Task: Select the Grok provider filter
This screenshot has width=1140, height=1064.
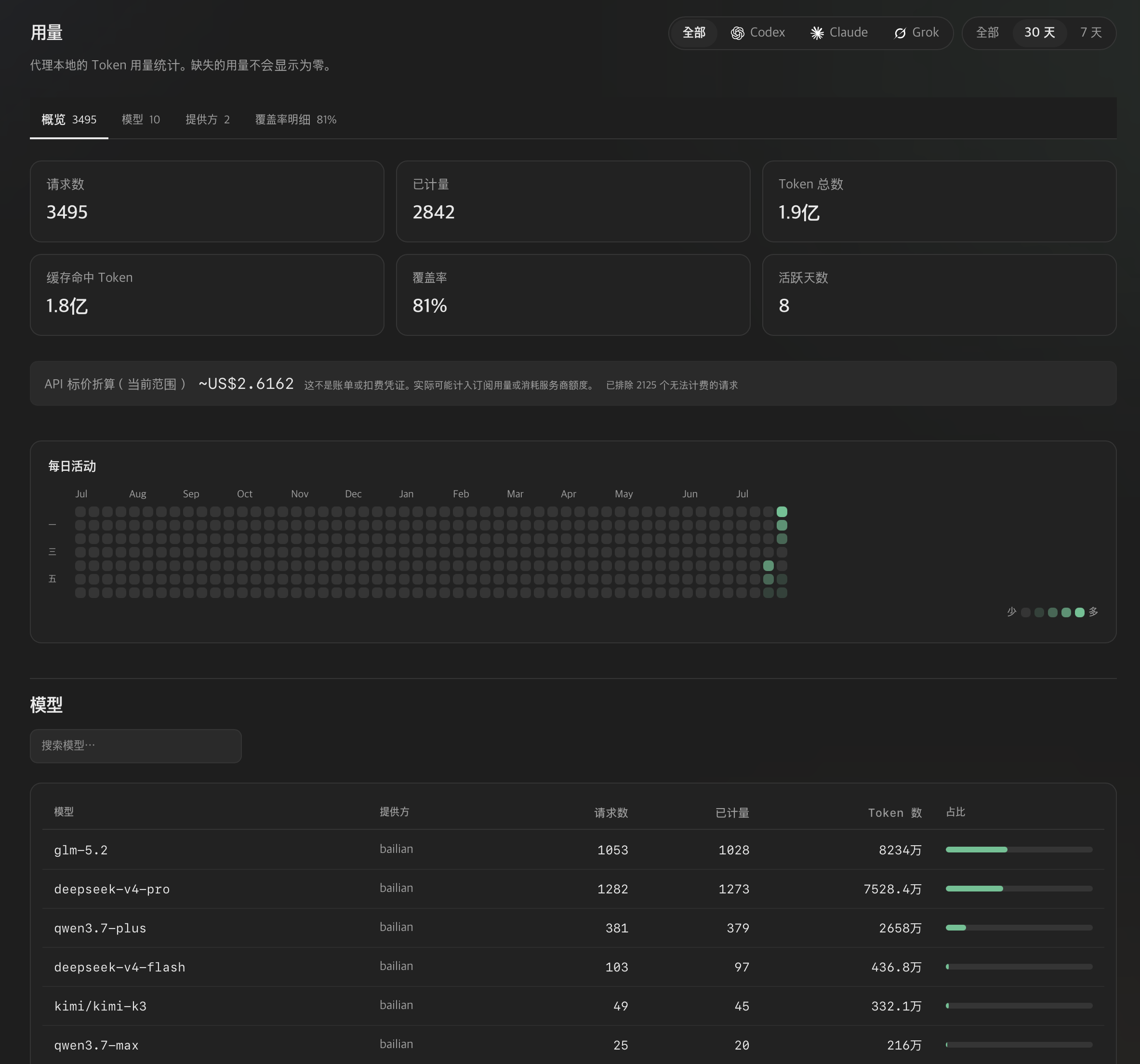Action: 916,33
